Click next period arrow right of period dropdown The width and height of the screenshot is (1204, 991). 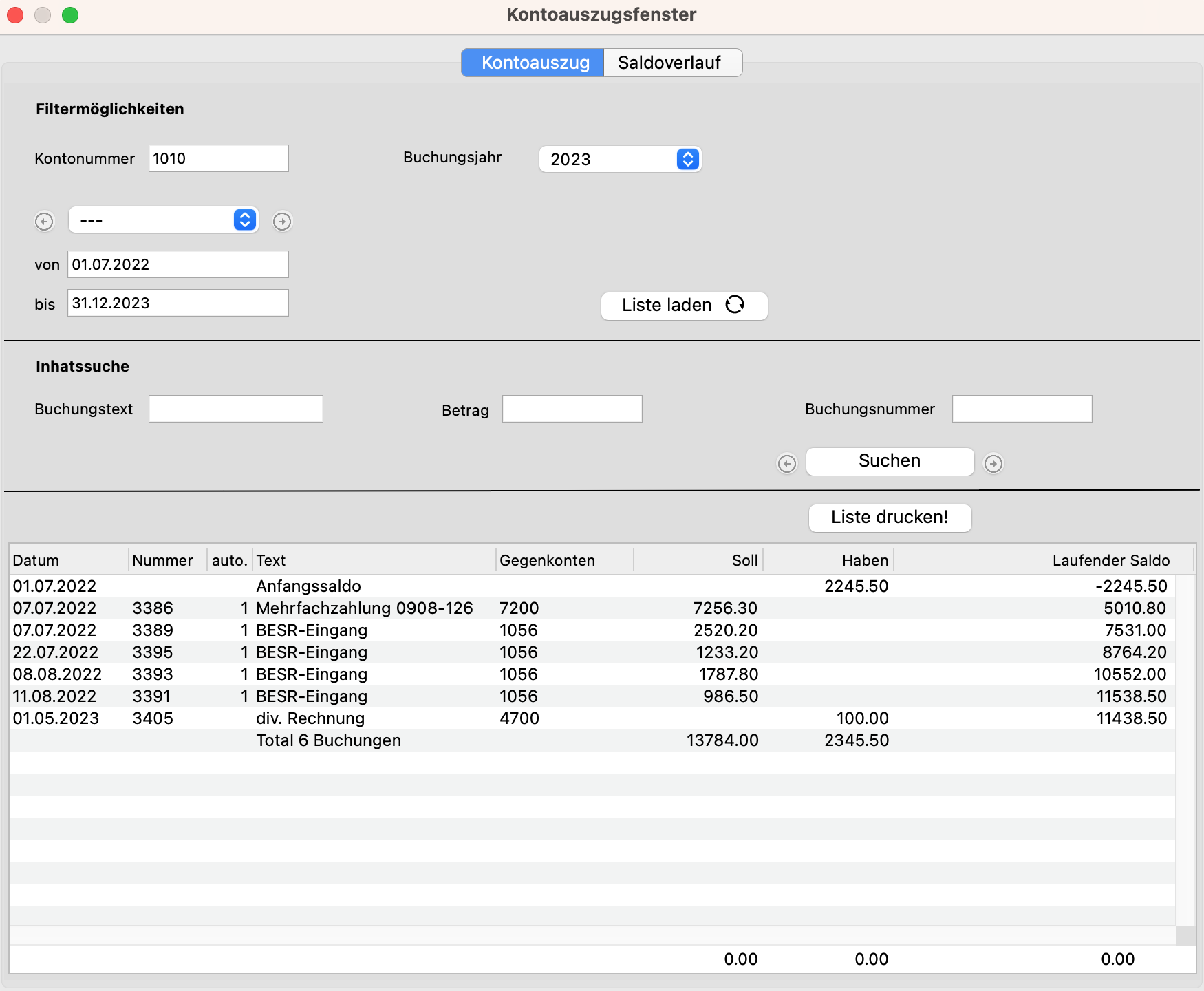[x=282, y=222]
